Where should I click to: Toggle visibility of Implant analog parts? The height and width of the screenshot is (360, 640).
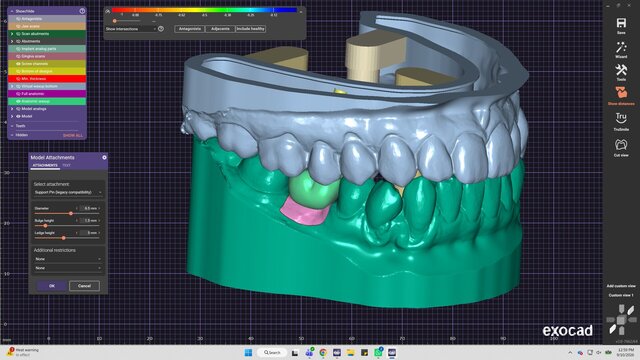[x=18, y=49]
